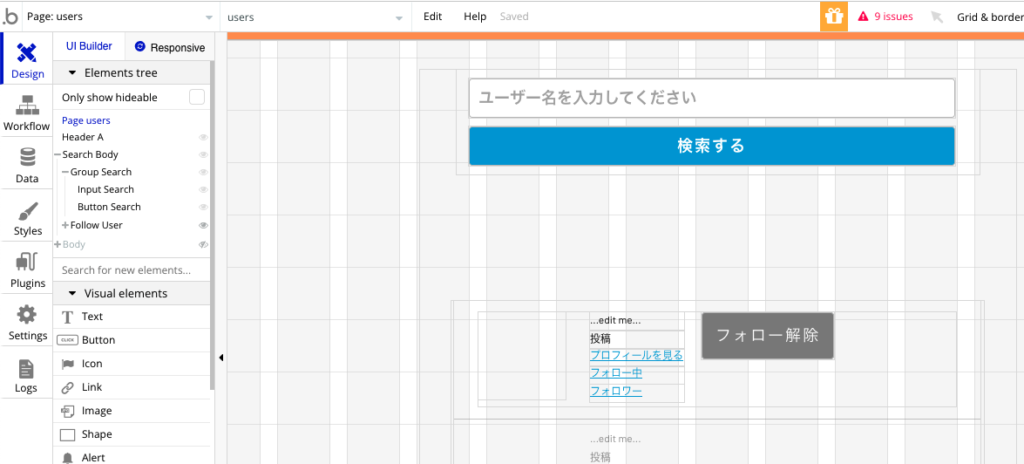Switch to the UI Builder tab

[89, 46]
